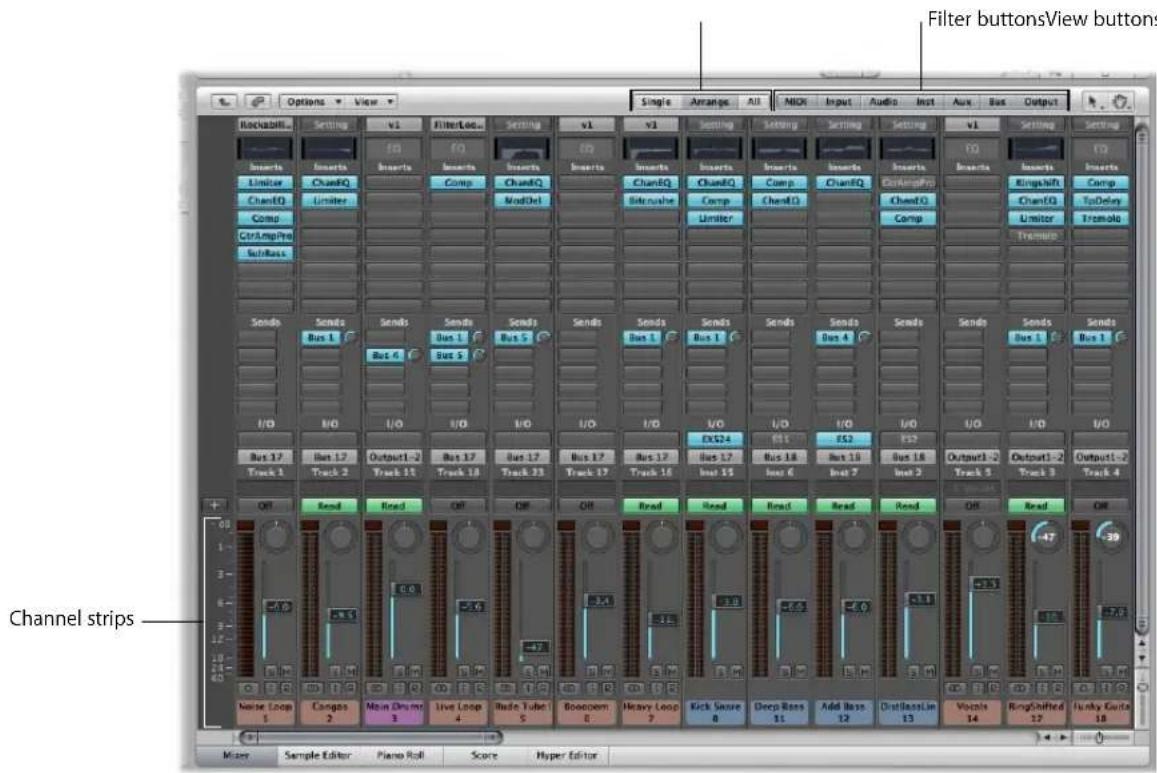Solo the Noise Loop channel strip
Image resolution: width=1157 pixels, height=773 pixels.
[270, 671]
